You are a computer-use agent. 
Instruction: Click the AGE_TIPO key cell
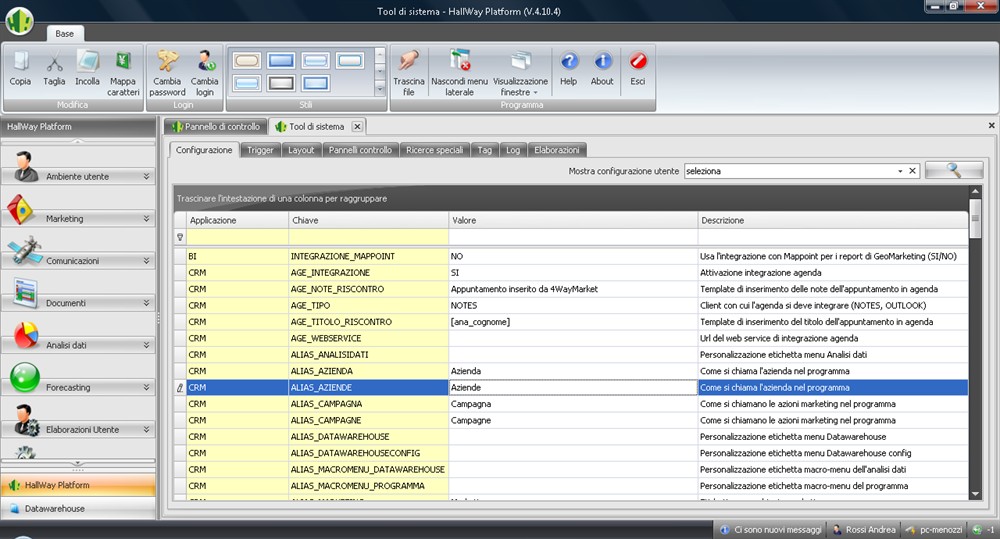[369, 306]
